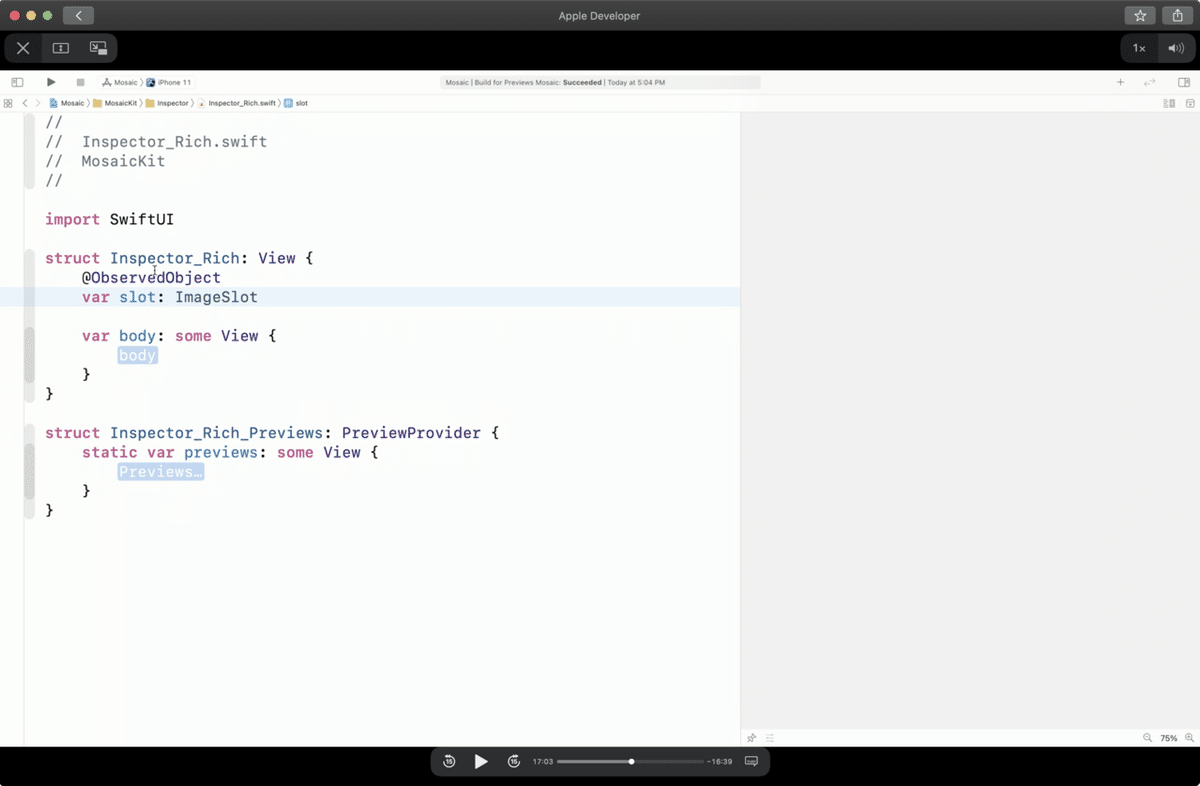Close the video player overlay
This screenshot has width=1200, height=786.
[23, 48]
